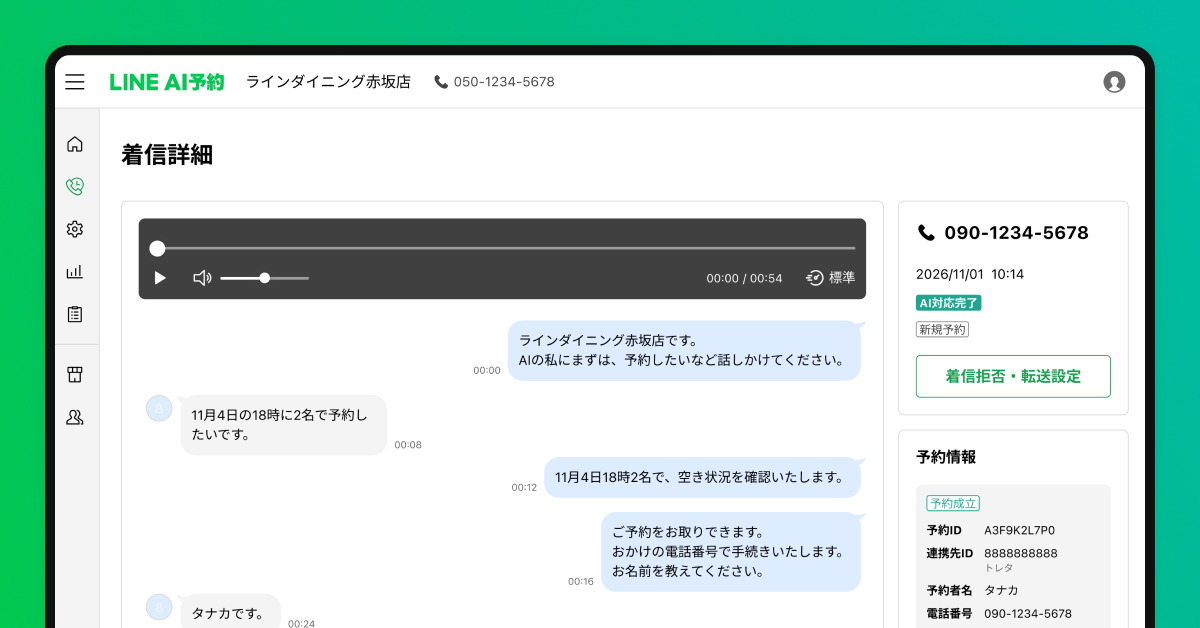
Task: Open analytics chart sidebar icon
Action: 75,271
